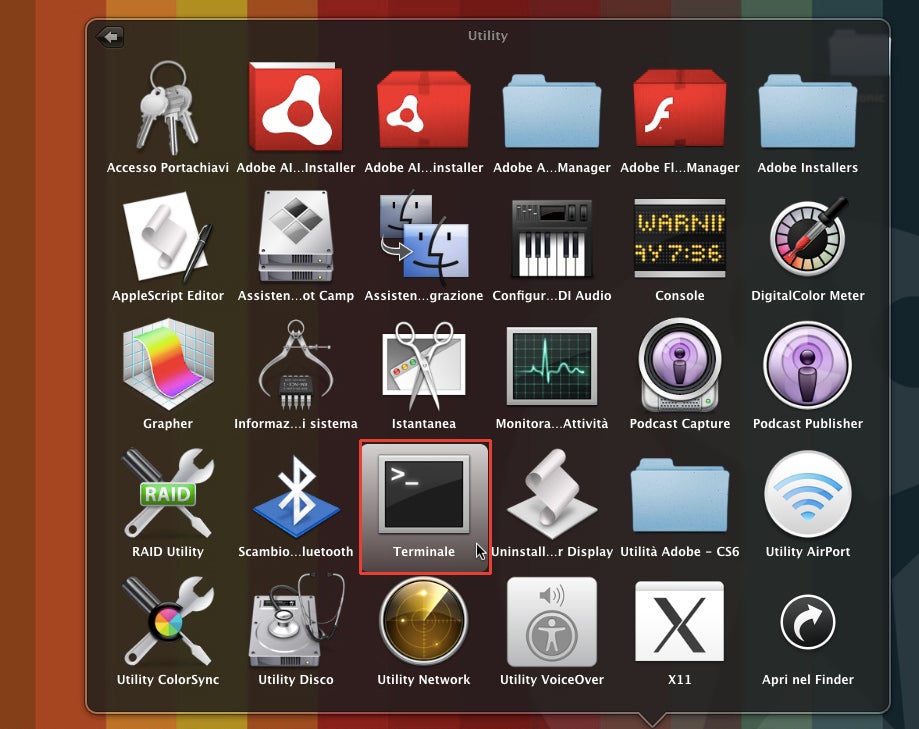Screen dimensions: 919x729
Task: Open Assistente Boot Camp
Action: coord(296,236)
